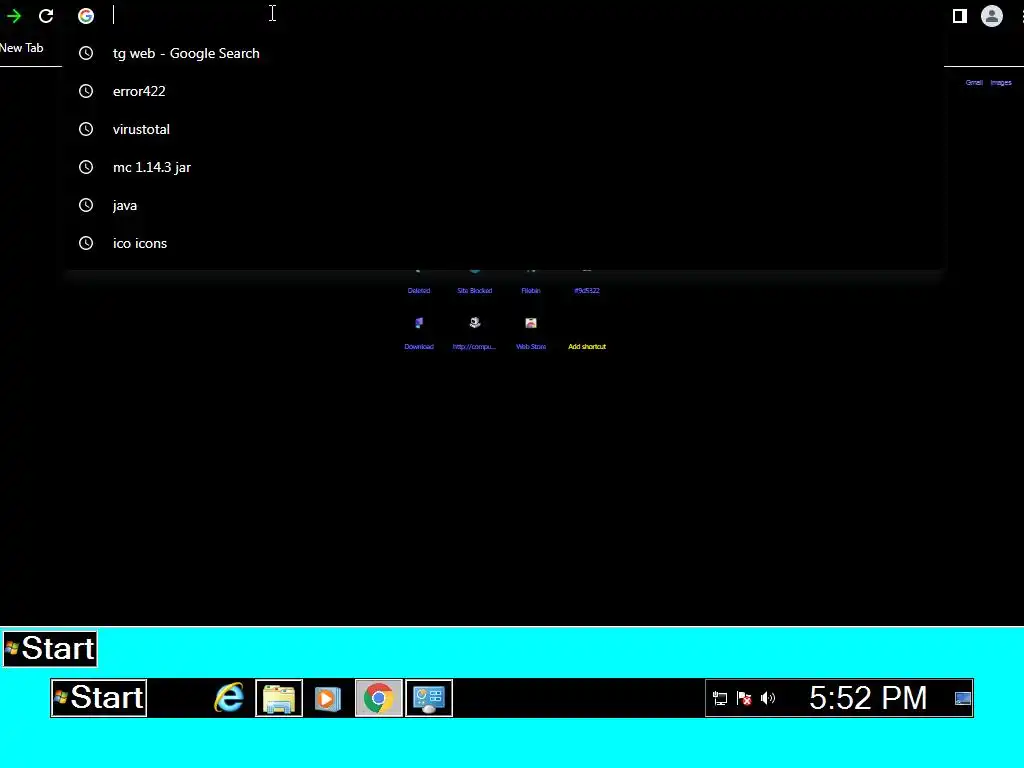Click the show desktop icon beside the clock

pyautogui.click(x=963, y=698)
